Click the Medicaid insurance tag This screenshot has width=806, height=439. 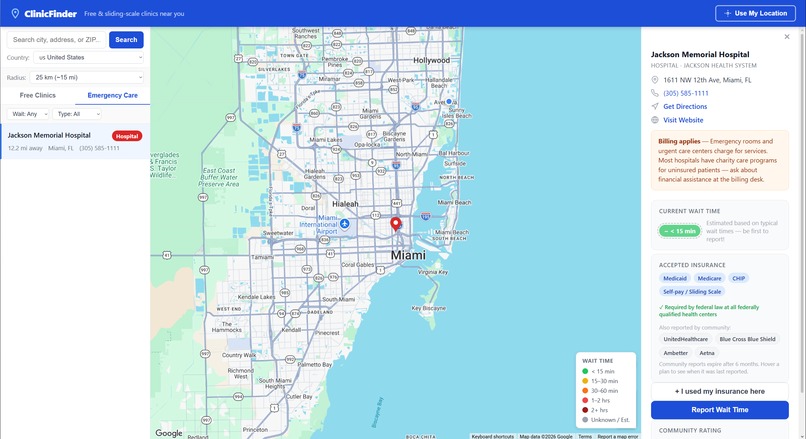tap(674, 278)
